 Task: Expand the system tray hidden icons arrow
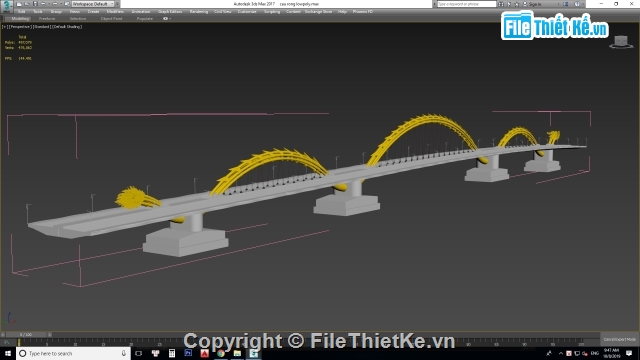point(561,353)
